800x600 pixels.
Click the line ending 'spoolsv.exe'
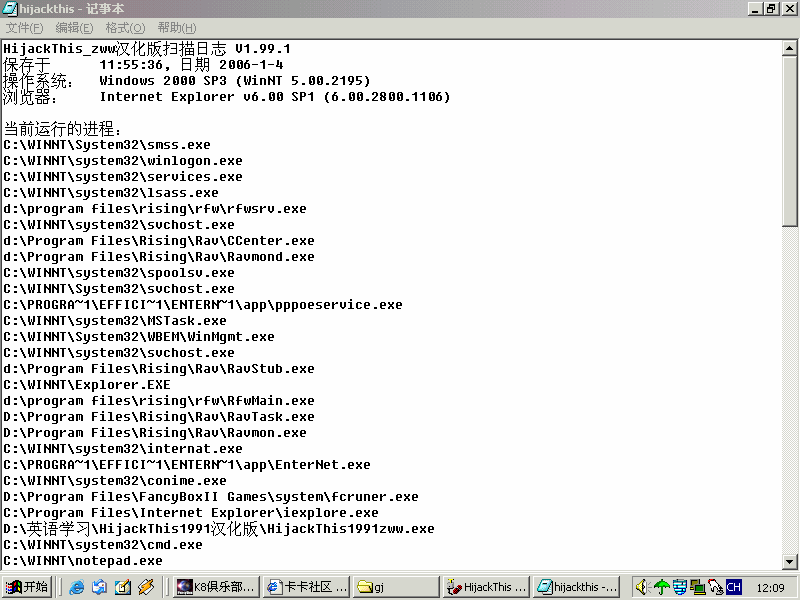[119, 272]
